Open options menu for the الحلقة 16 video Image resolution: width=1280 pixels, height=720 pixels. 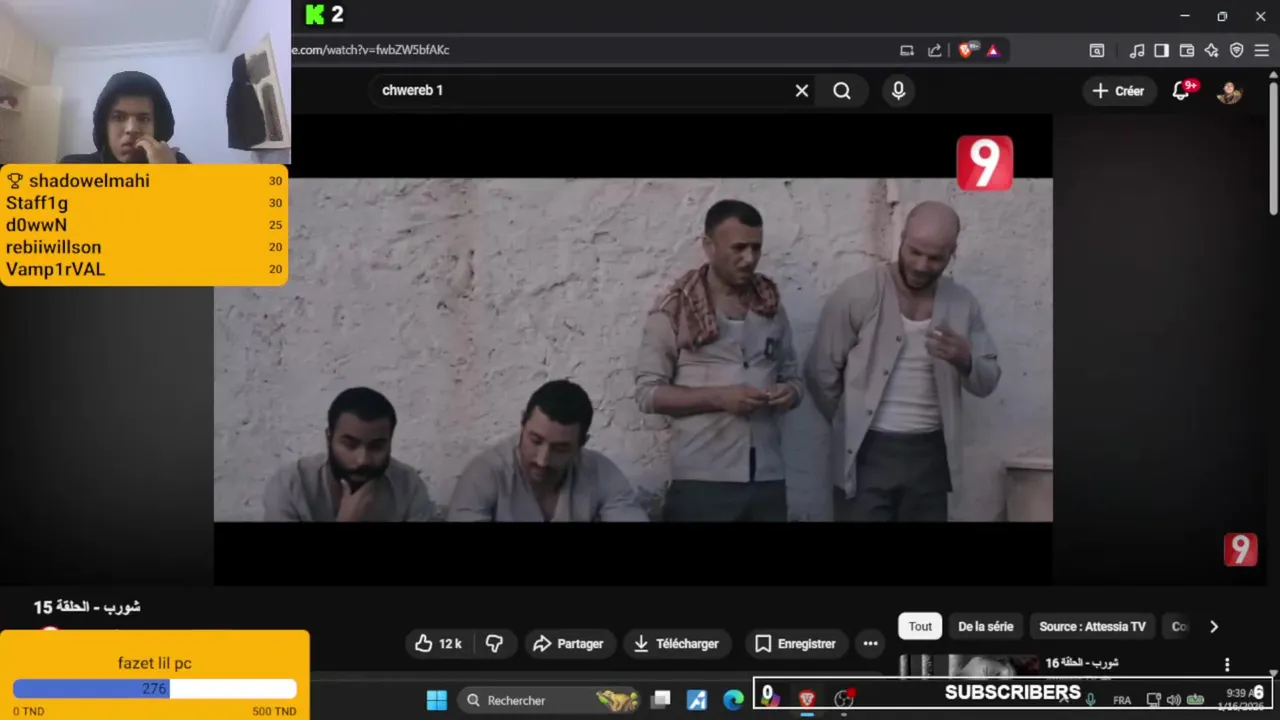(x=1227, y=665)
